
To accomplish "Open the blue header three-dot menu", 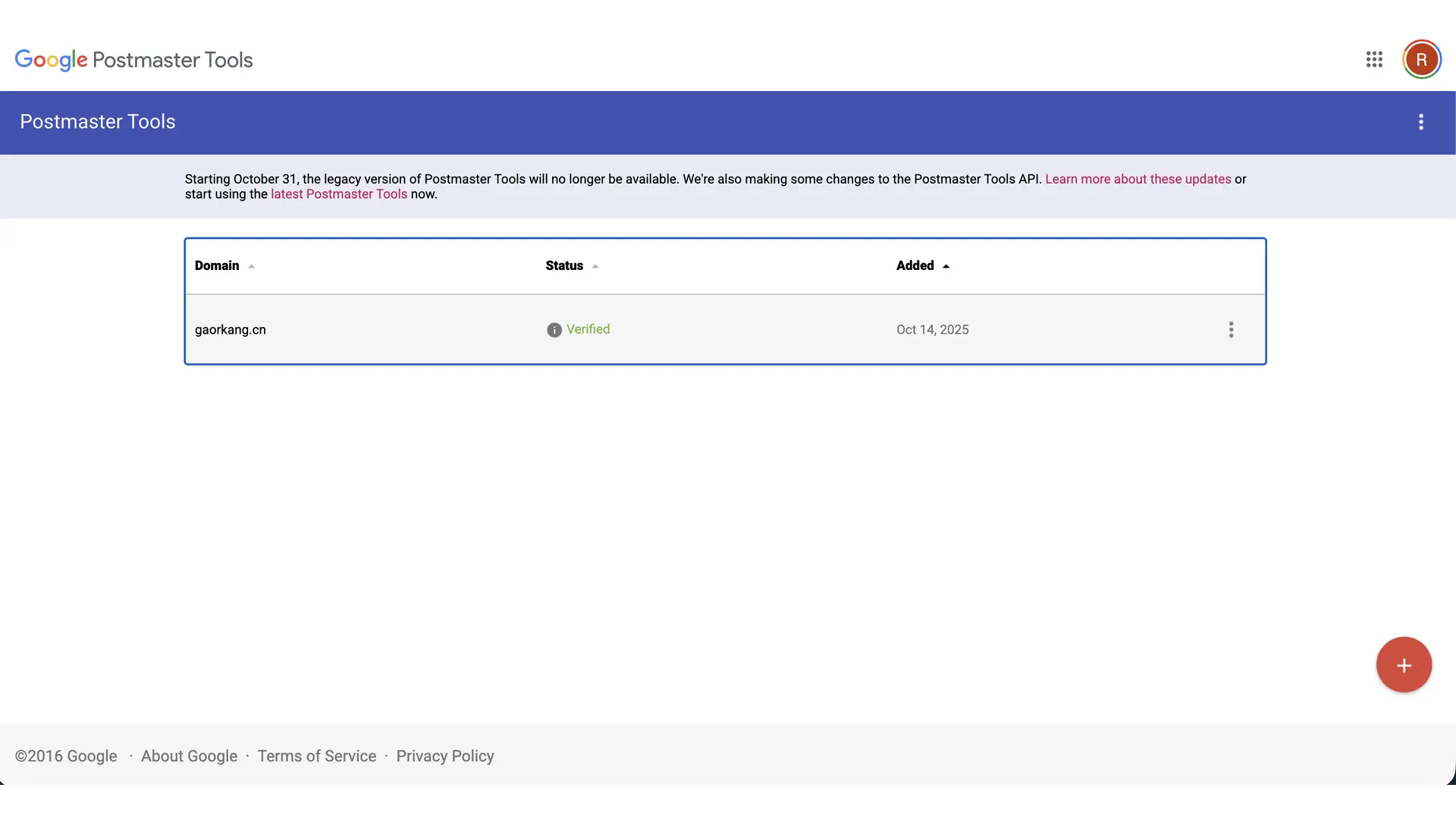I will click(1421, 122).
